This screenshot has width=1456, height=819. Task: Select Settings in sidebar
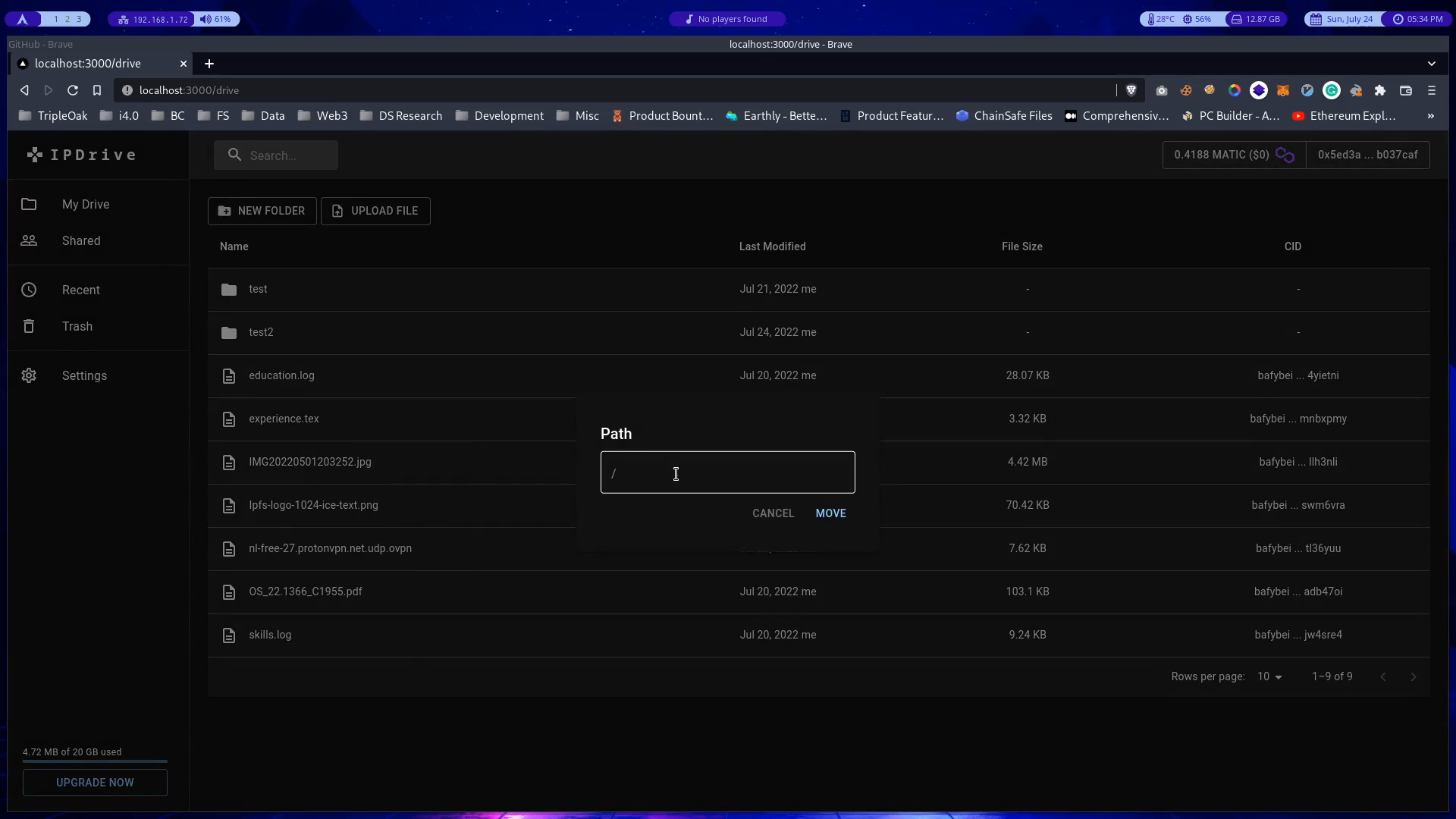click(99, 375)
